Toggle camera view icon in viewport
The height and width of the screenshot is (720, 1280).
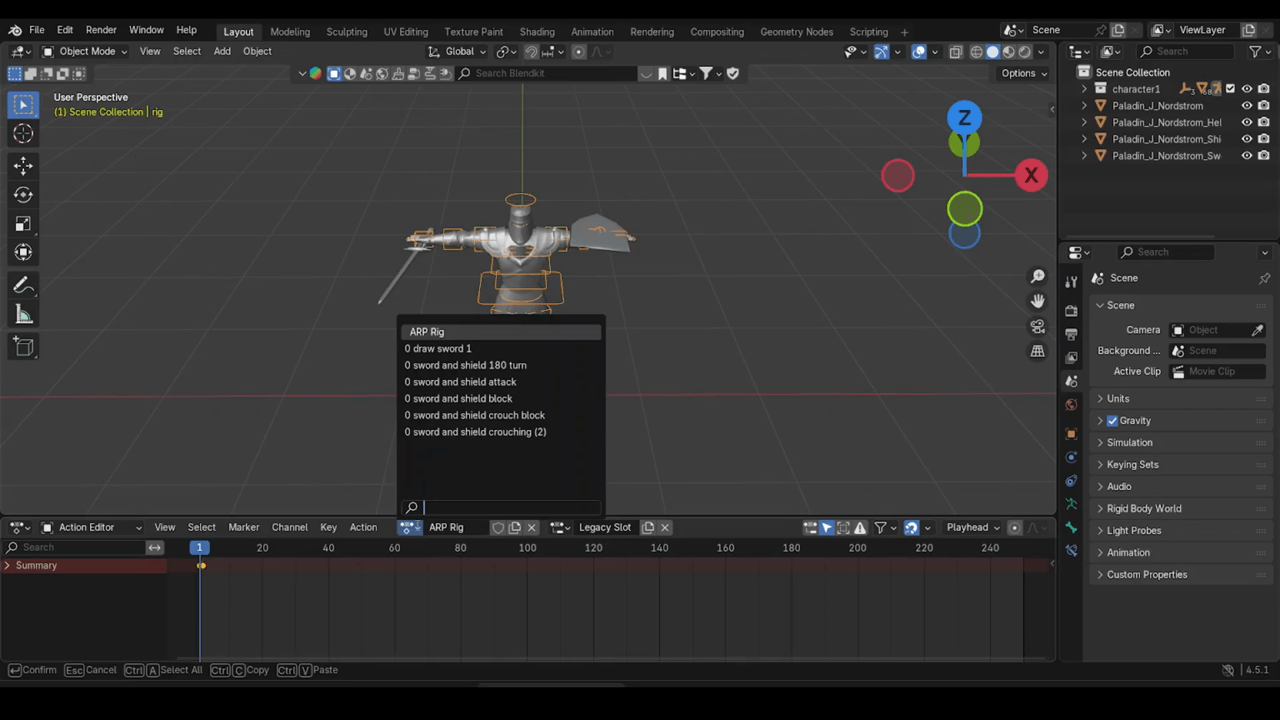tap(1038, 326)
